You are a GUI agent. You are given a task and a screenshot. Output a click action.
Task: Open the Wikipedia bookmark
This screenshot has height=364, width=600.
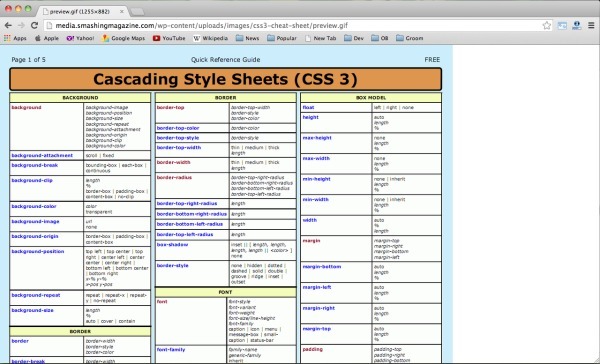(210, 38)
